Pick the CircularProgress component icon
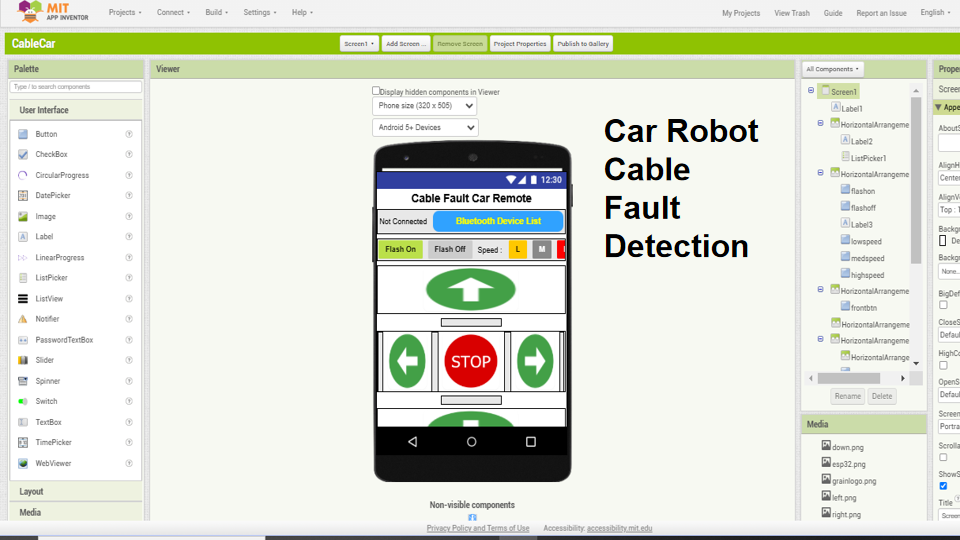960x540 pixels. 23,175
